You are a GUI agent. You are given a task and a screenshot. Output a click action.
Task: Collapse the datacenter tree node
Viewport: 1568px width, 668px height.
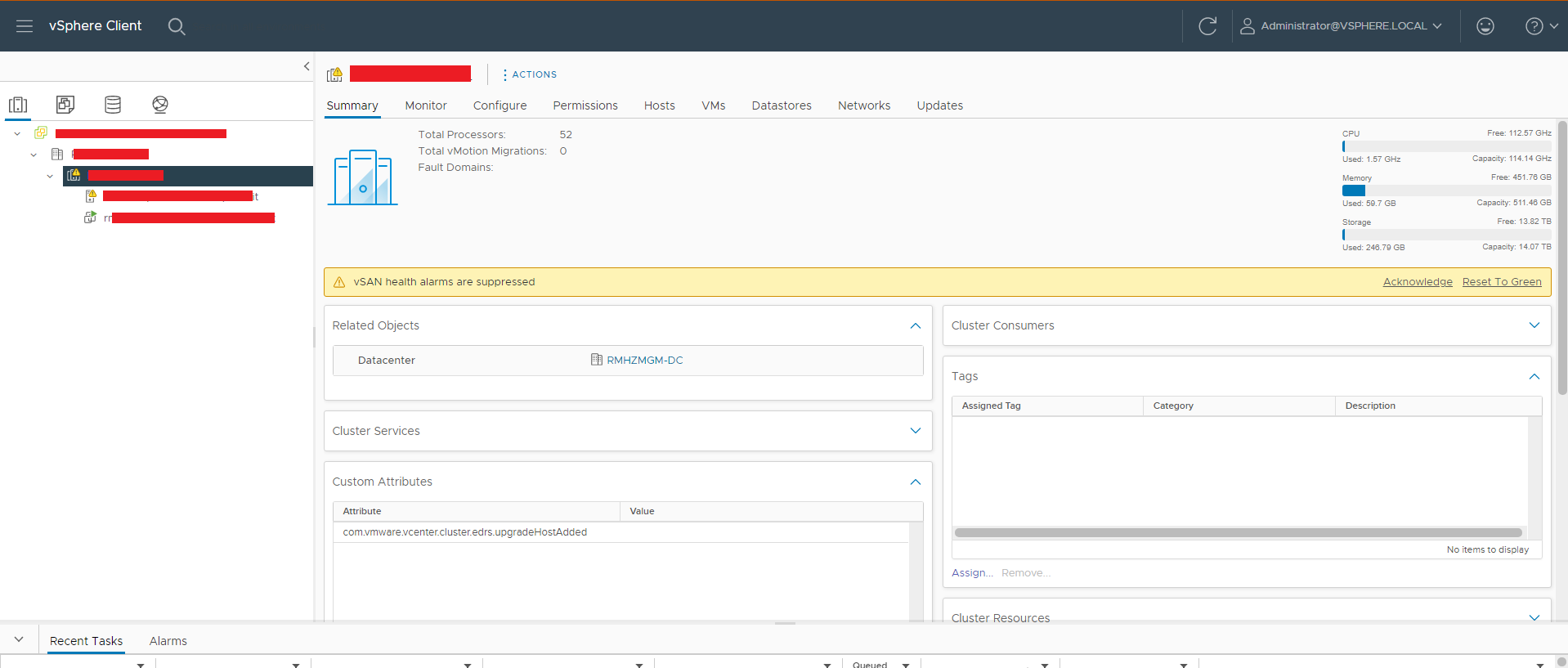[34, 155]
